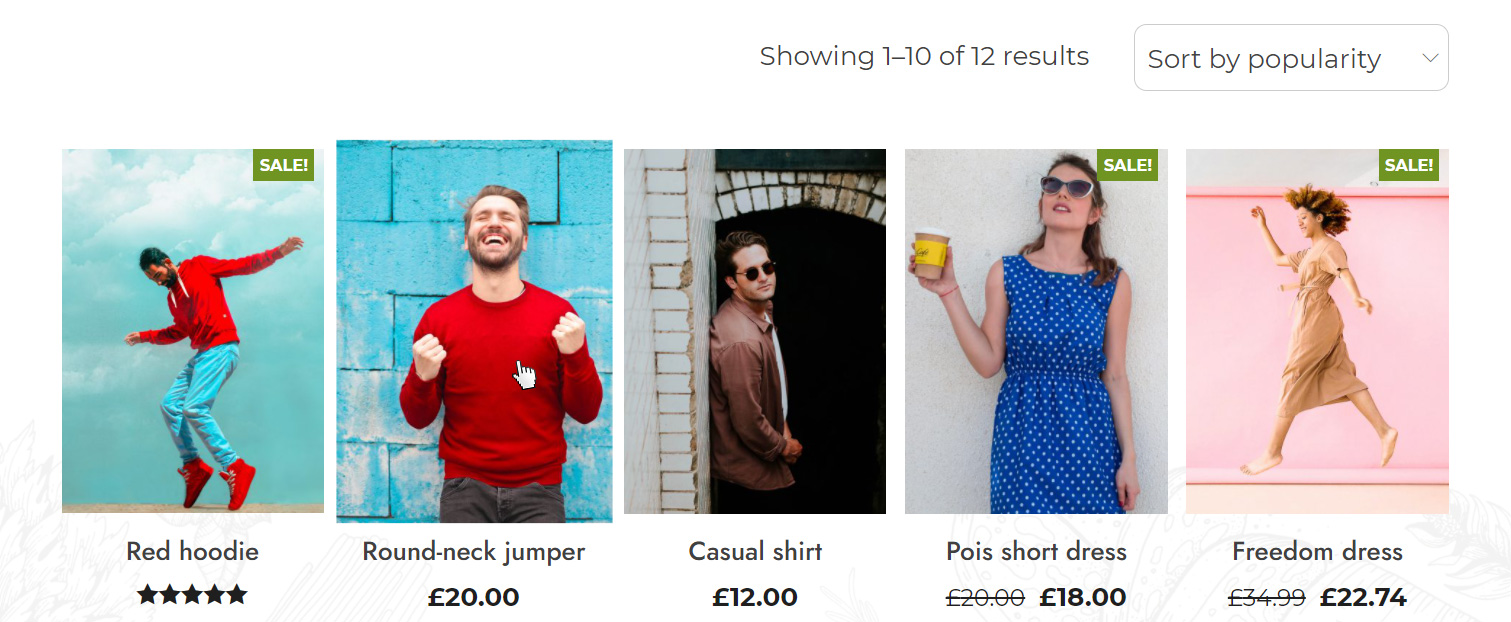Click the £18.00 sale price of Pois dress
Viewport: 1511px width, 622px height.
tap(1083, 598)
